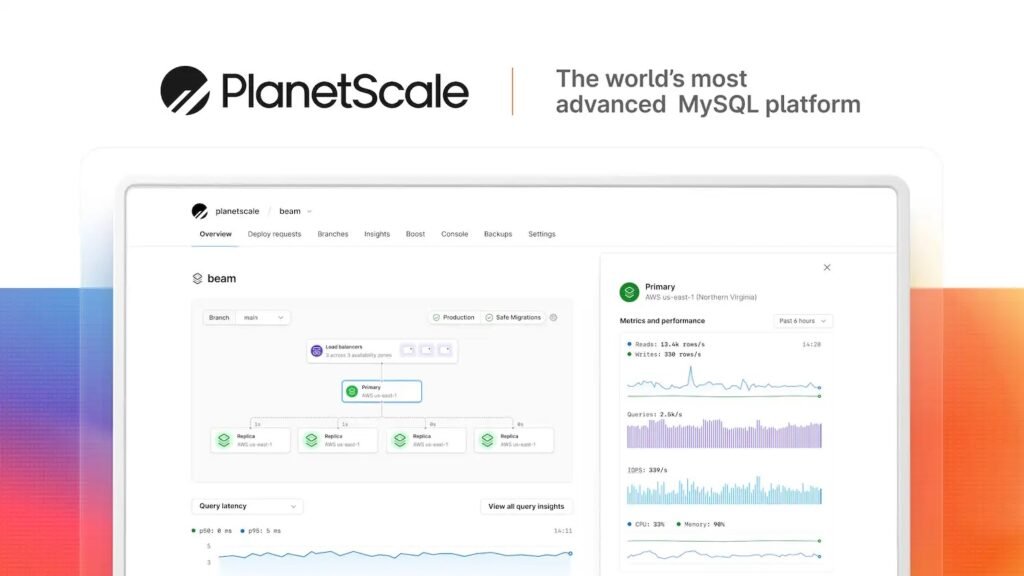Open the settings gear beside Safe Migrations
Viewport: 1024px width, 576px height.
coord(554,317)
